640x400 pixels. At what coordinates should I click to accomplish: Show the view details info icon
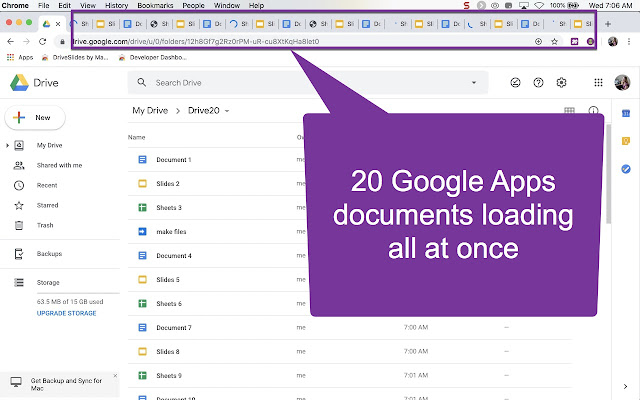pos(593,111)
